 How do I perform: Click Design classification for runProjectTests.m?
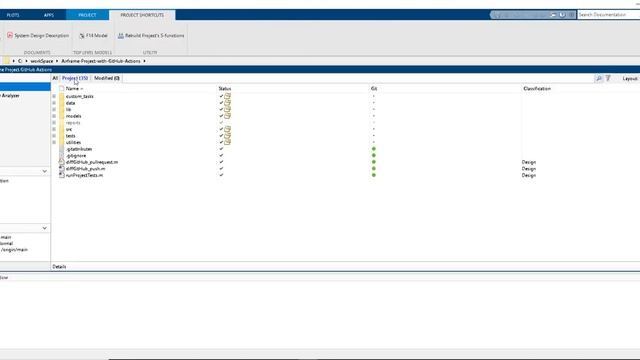(529, 175)
